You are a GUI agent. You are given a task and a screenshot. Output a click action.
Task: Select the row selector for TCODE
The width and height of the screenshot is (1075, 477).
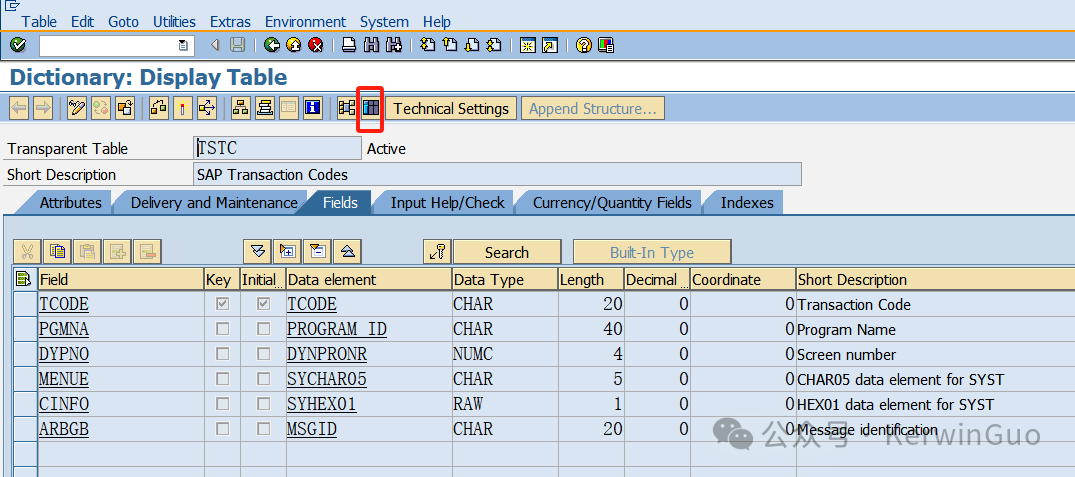point(25,304)
